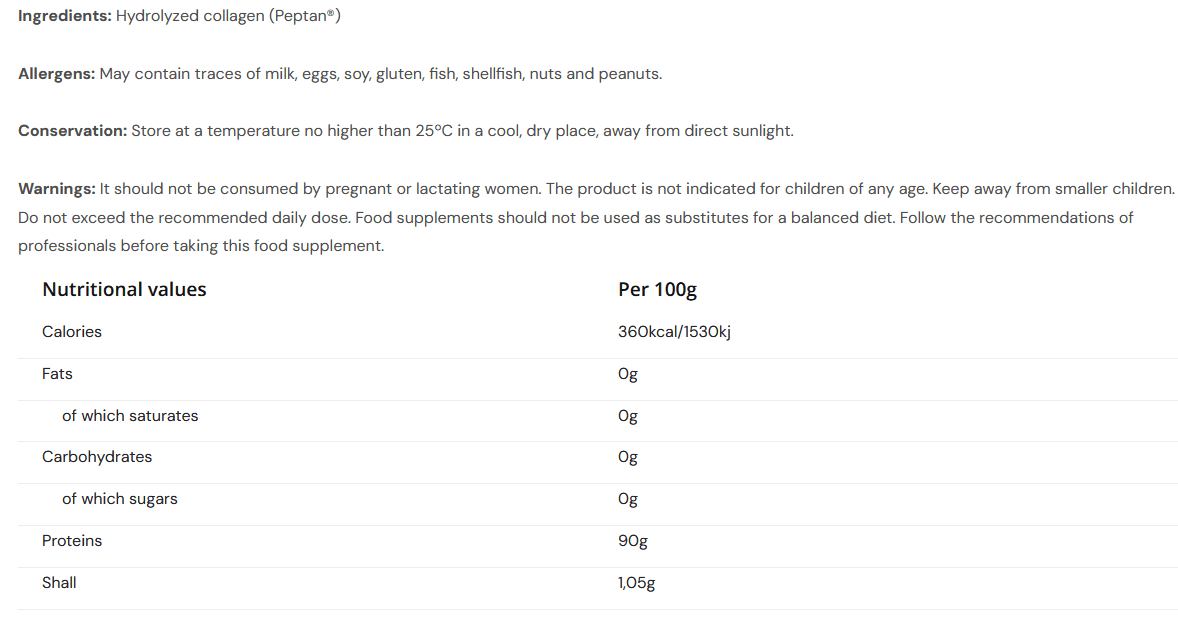Select the "Proteins" row label
The height and width of the screenshot is (628, 1178).
click(x=72, y=541)
